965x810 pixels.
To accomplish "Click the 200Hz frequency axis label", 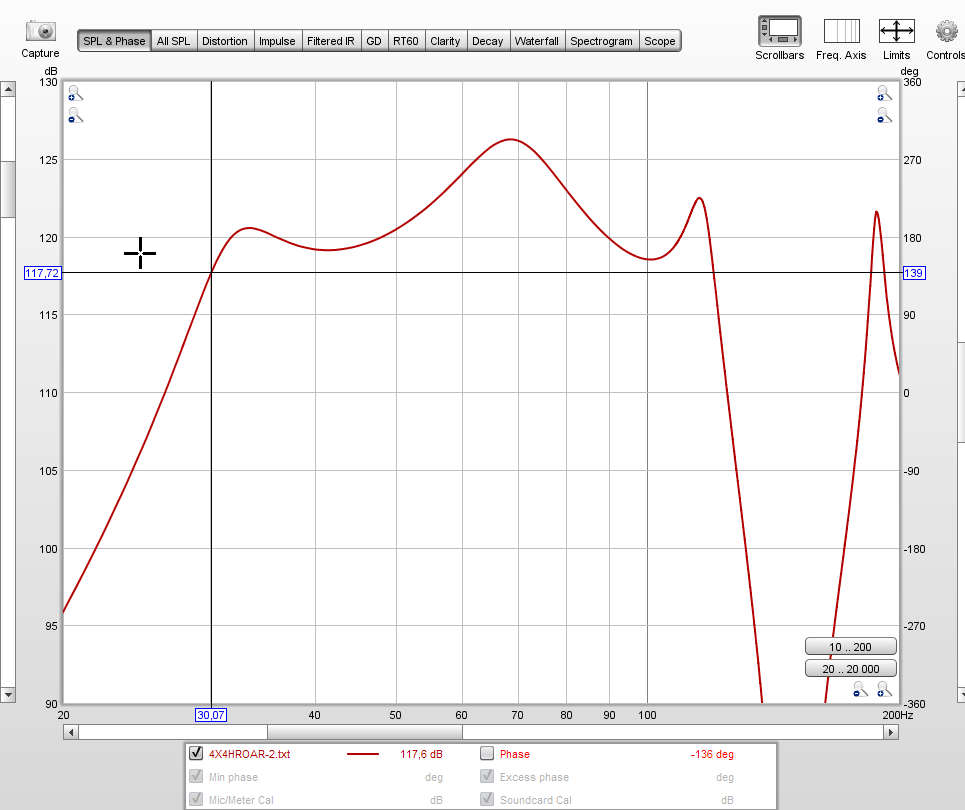I will [x=898, y=715].
